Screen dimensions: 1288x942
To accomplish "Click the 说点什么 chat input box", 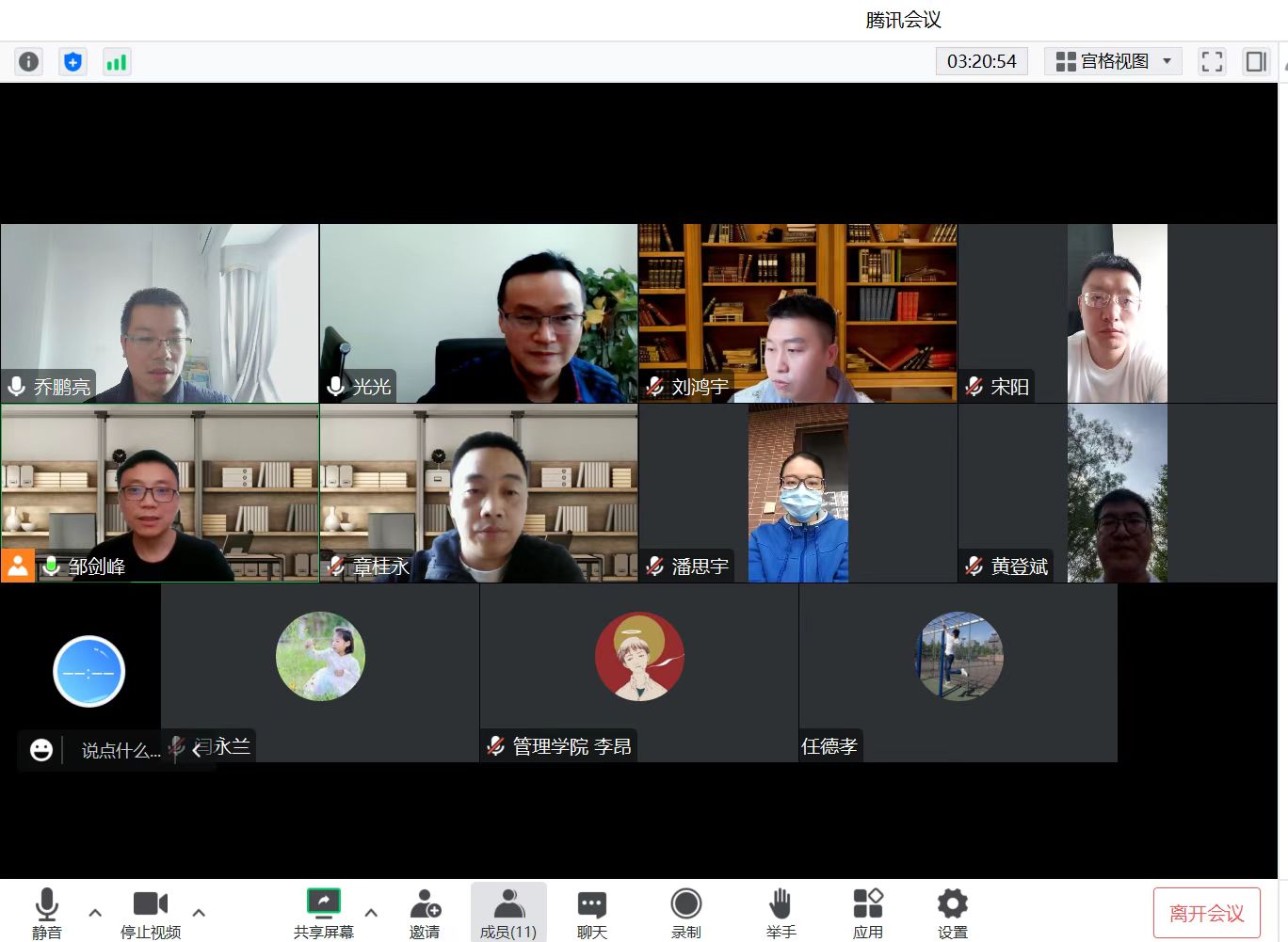I will click(x=120, y=750).
